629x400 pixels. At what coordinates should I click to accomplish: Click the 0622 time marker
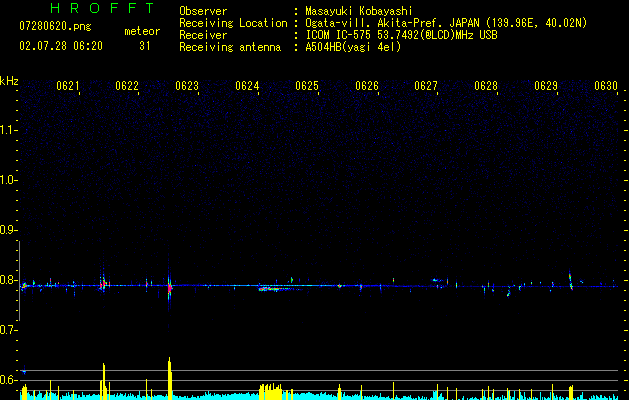[x=127, y=85]
